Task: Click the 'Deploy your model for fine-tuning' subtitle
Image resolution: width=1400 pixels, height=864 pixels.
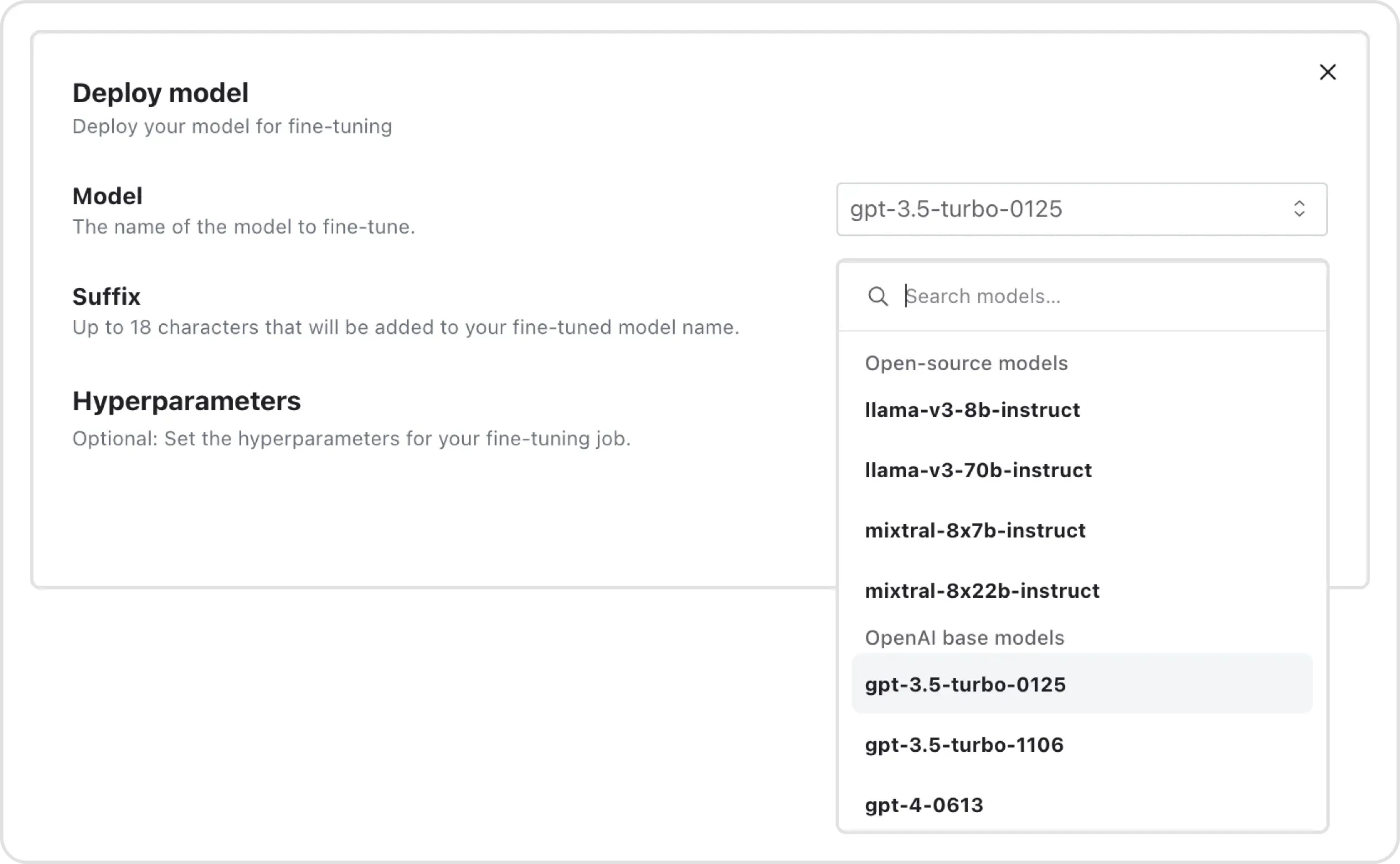Action: [x=232, y=126]
